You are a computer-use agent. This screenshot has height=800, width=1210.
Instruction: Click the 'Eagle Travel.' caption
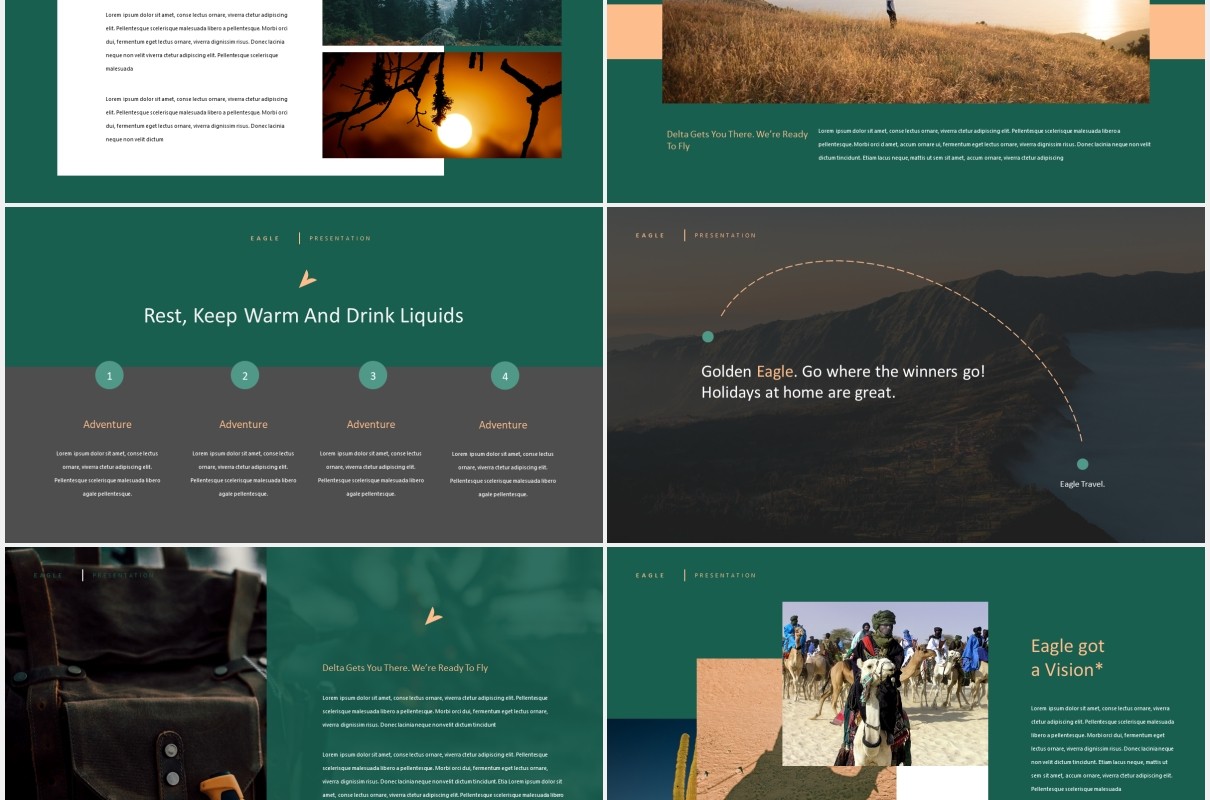tap(1082, 484)
